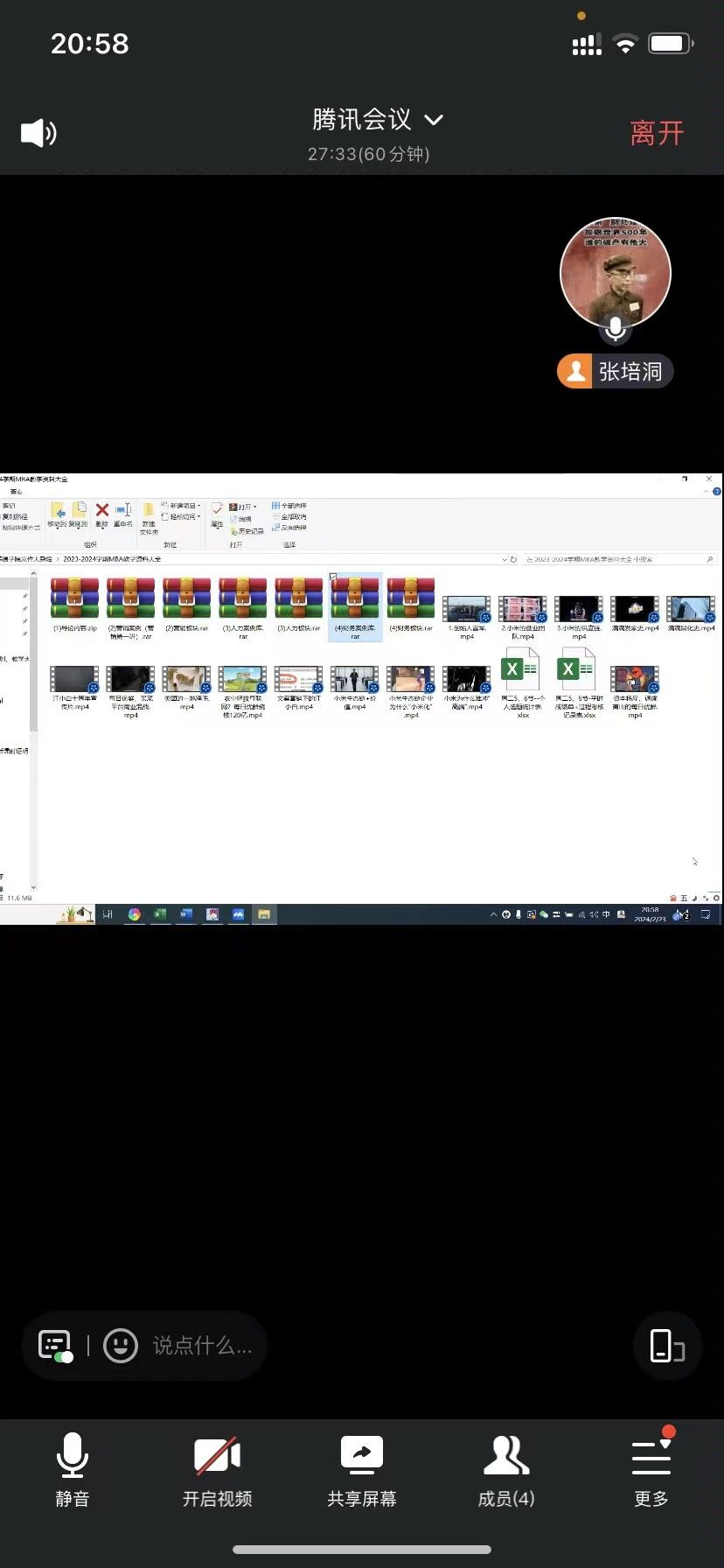Click 历史记录 in the ribbon
The width and height of the screenshot is (724, 1568).
tap(247, 531)
